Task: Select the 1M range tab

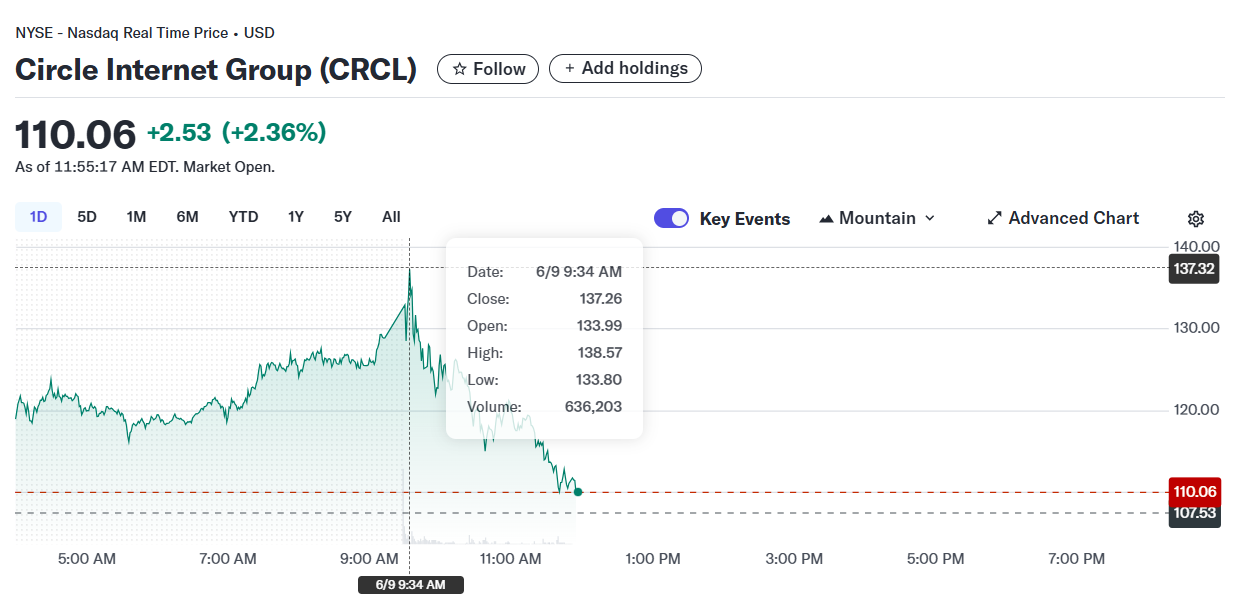Action: click(x=137, y=217)
